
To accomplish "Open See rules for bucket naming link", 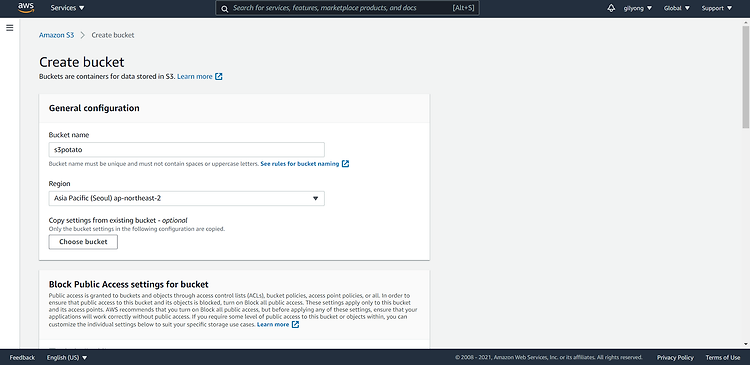I will 300,164.
